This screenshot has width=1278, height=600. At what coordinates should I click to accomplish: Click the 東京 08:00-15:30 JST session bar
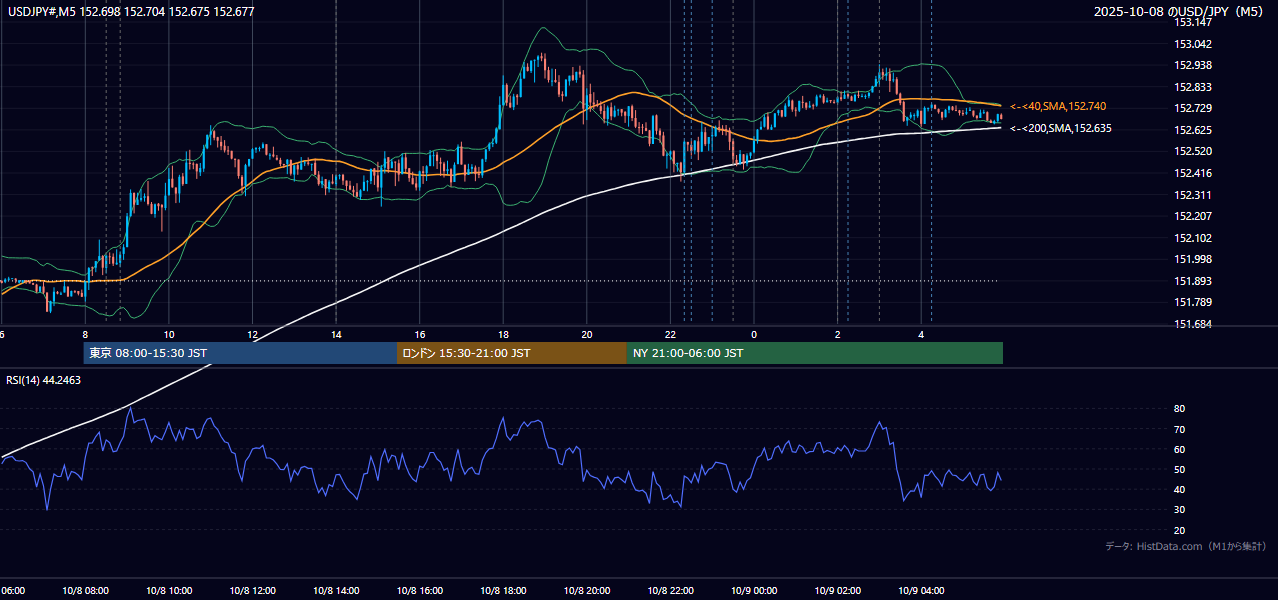point(240,353)
